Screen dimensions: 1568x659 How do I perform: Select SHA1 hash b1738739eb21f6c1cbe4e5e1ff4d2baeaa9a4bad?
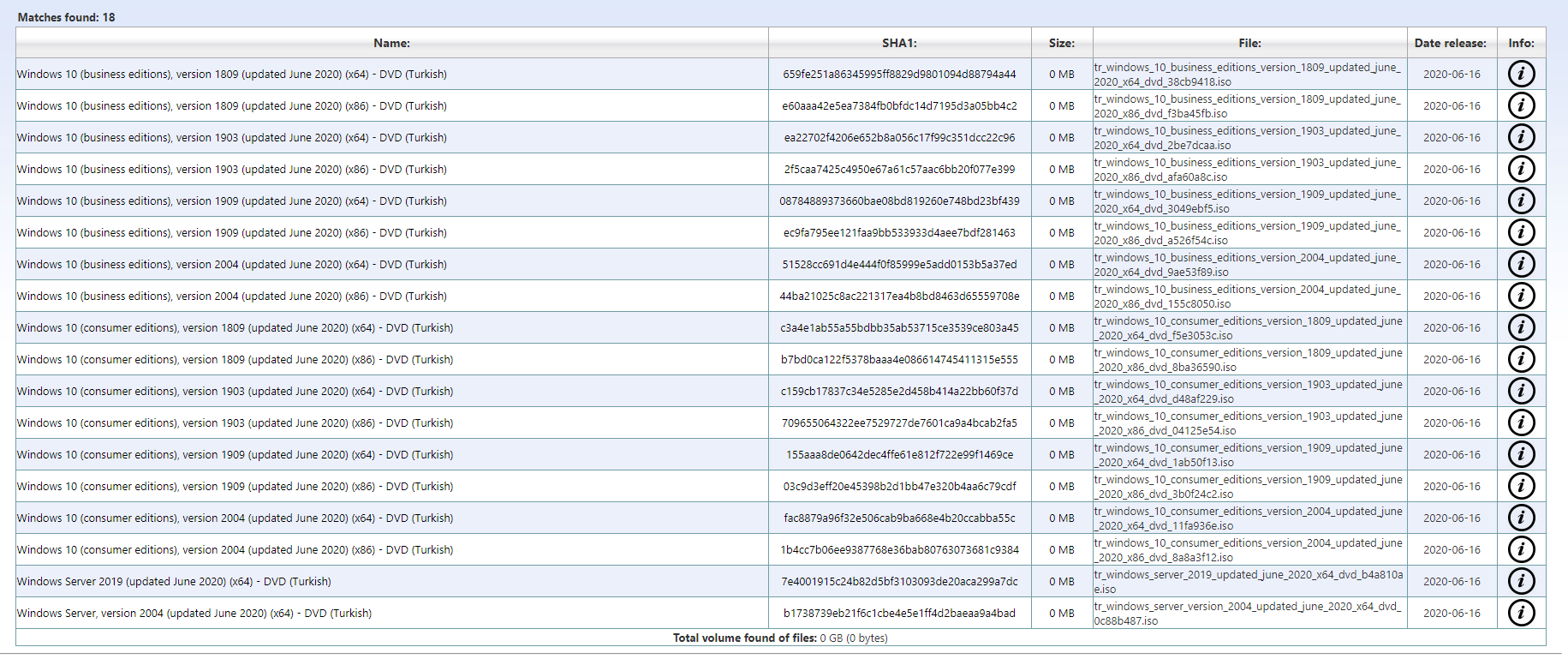pos(899,614)
